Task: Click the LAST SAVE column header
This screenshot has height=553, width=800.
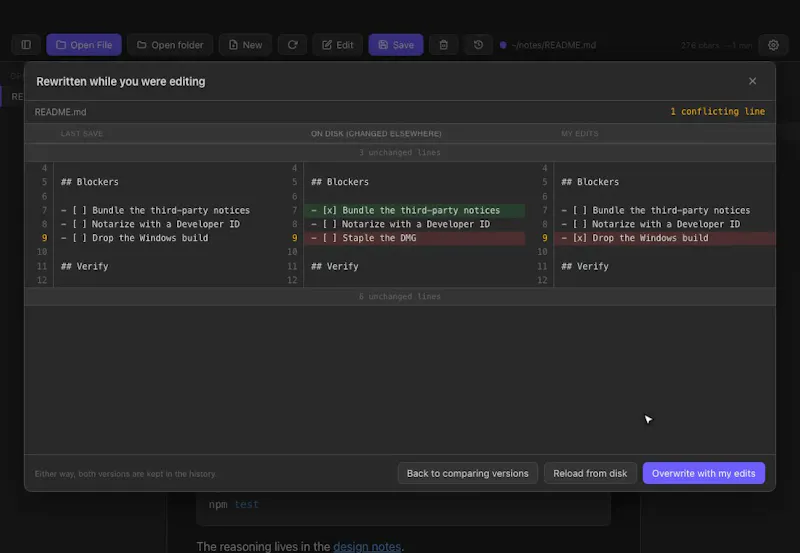Action: click(x=82, y=134)
